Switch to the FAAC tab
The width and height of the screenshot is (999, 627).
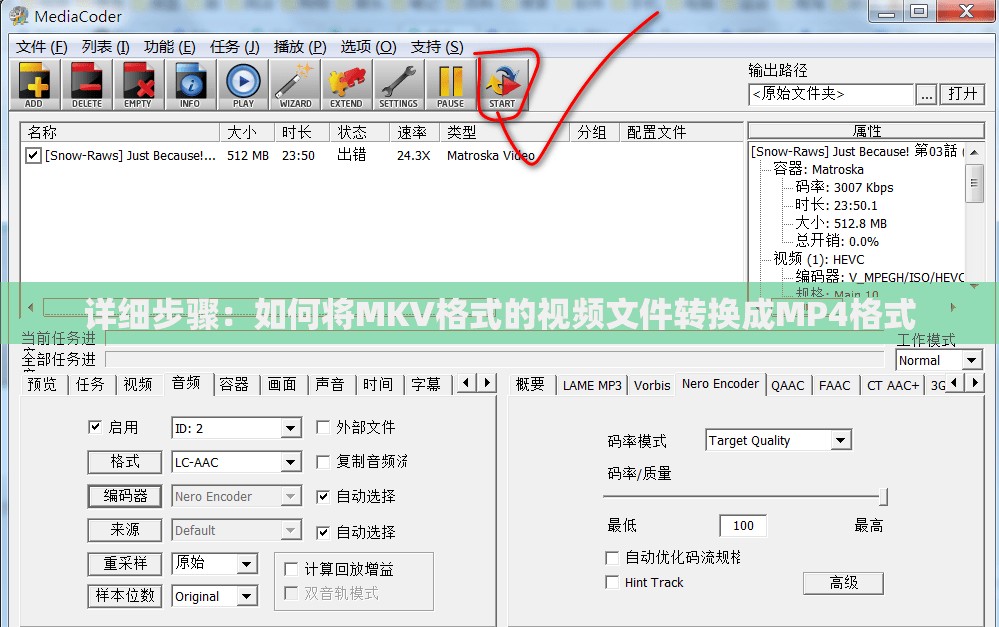835,386
